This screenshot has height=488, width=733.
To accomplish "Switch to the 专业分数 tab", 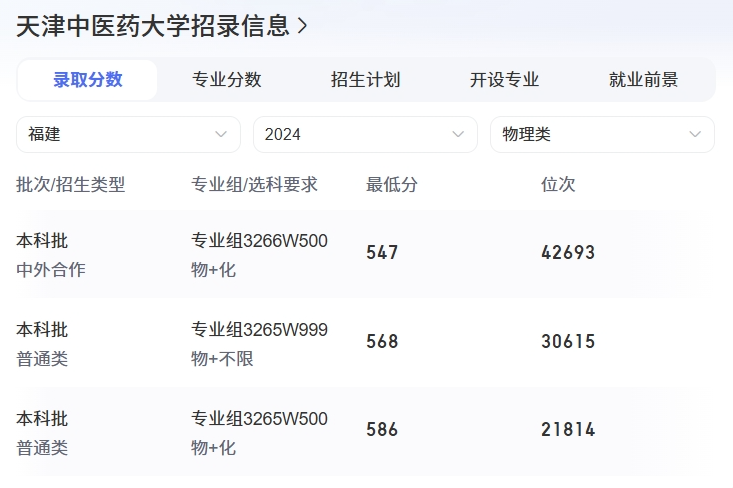I will pos(227,80).
